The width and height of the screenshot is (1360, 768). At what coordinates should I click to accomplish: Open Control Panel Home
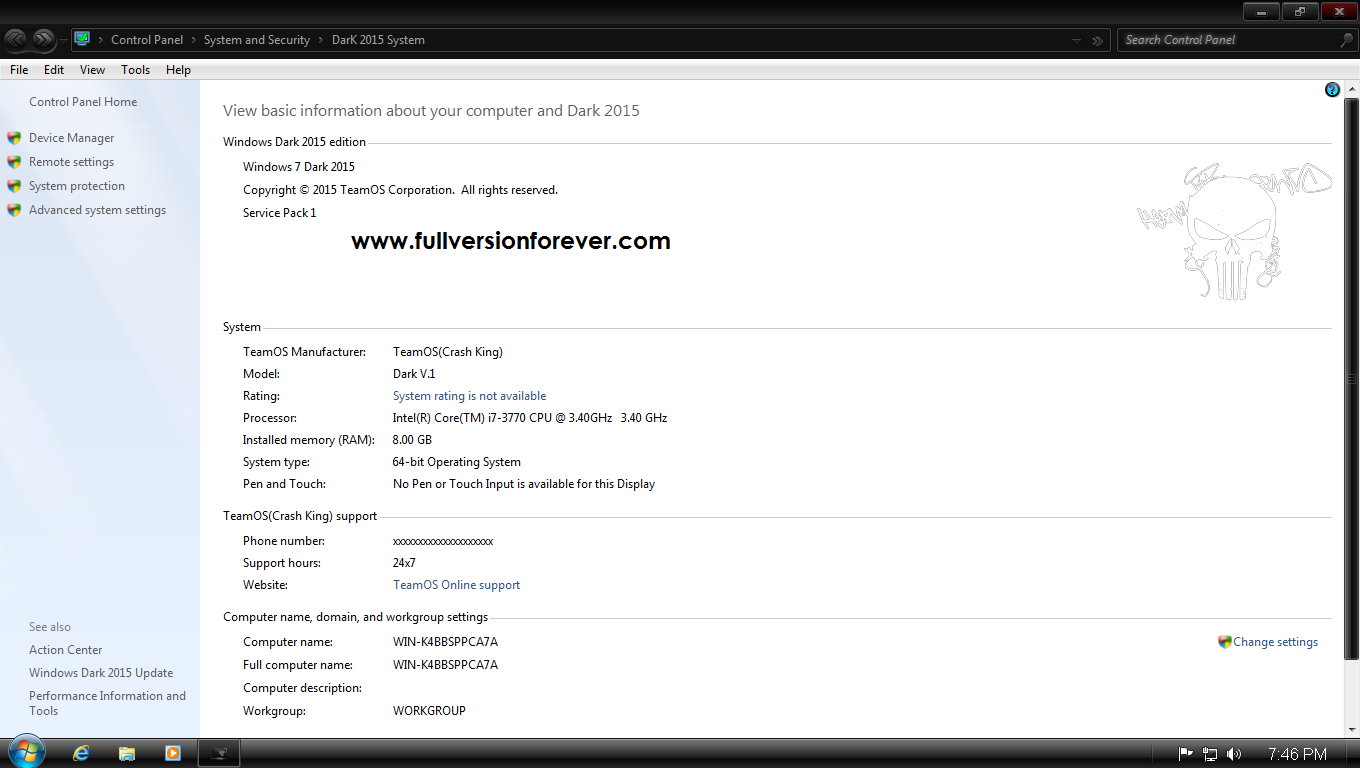click(83, 102)
